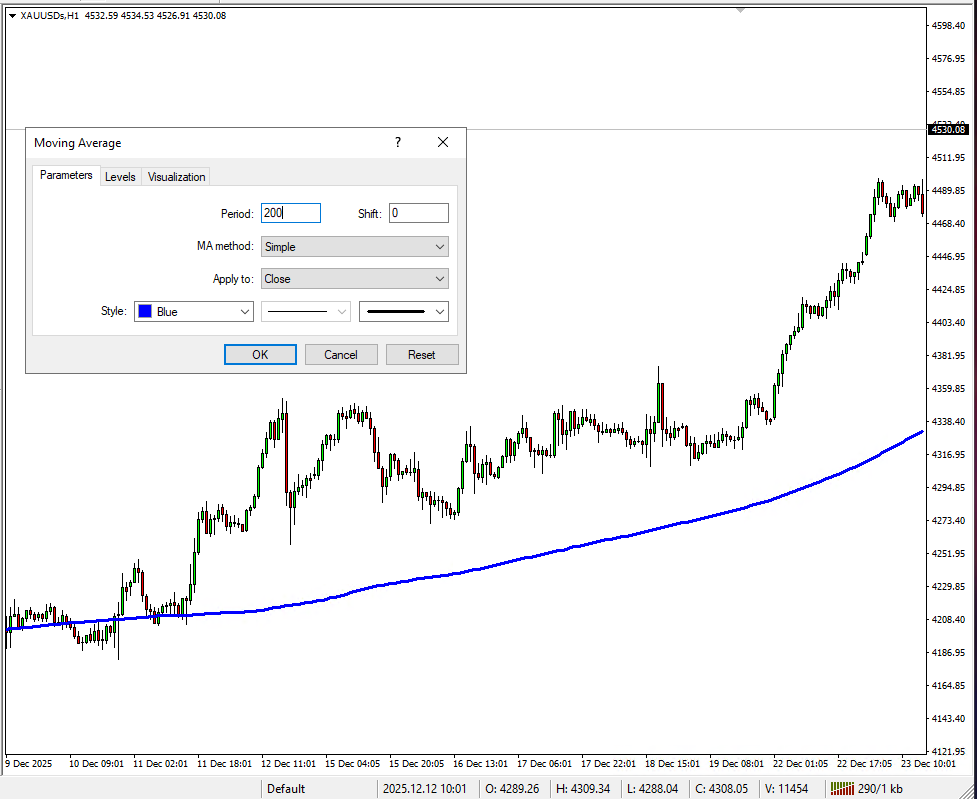This screenshot has width=977, height=799.
Task: Click the connection status bars icon
Action: pyautogui.click(x=842, y=788)
